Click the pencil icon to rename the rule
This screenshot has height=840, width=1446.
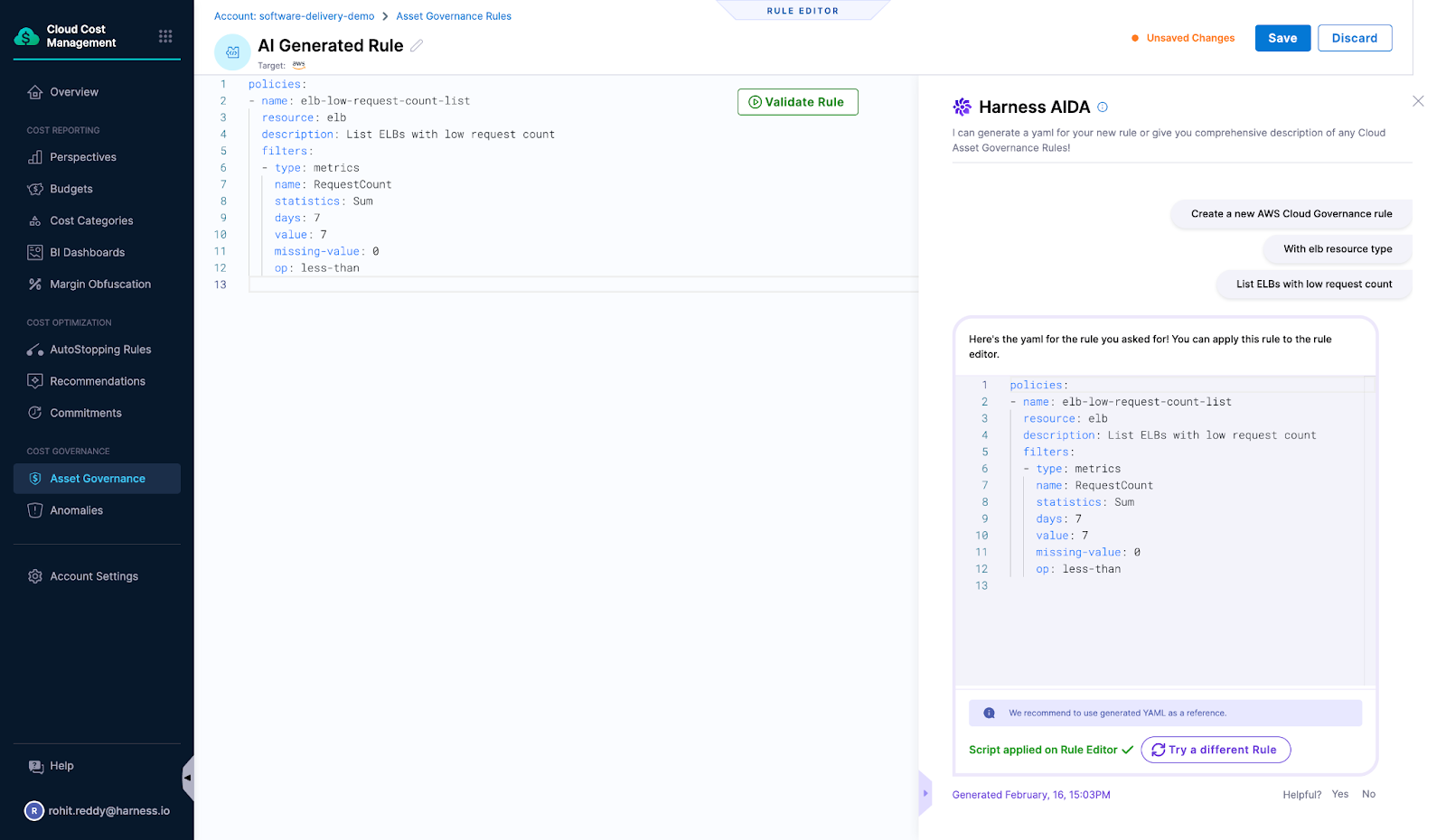pyautogui.click(x=417, y=44)
